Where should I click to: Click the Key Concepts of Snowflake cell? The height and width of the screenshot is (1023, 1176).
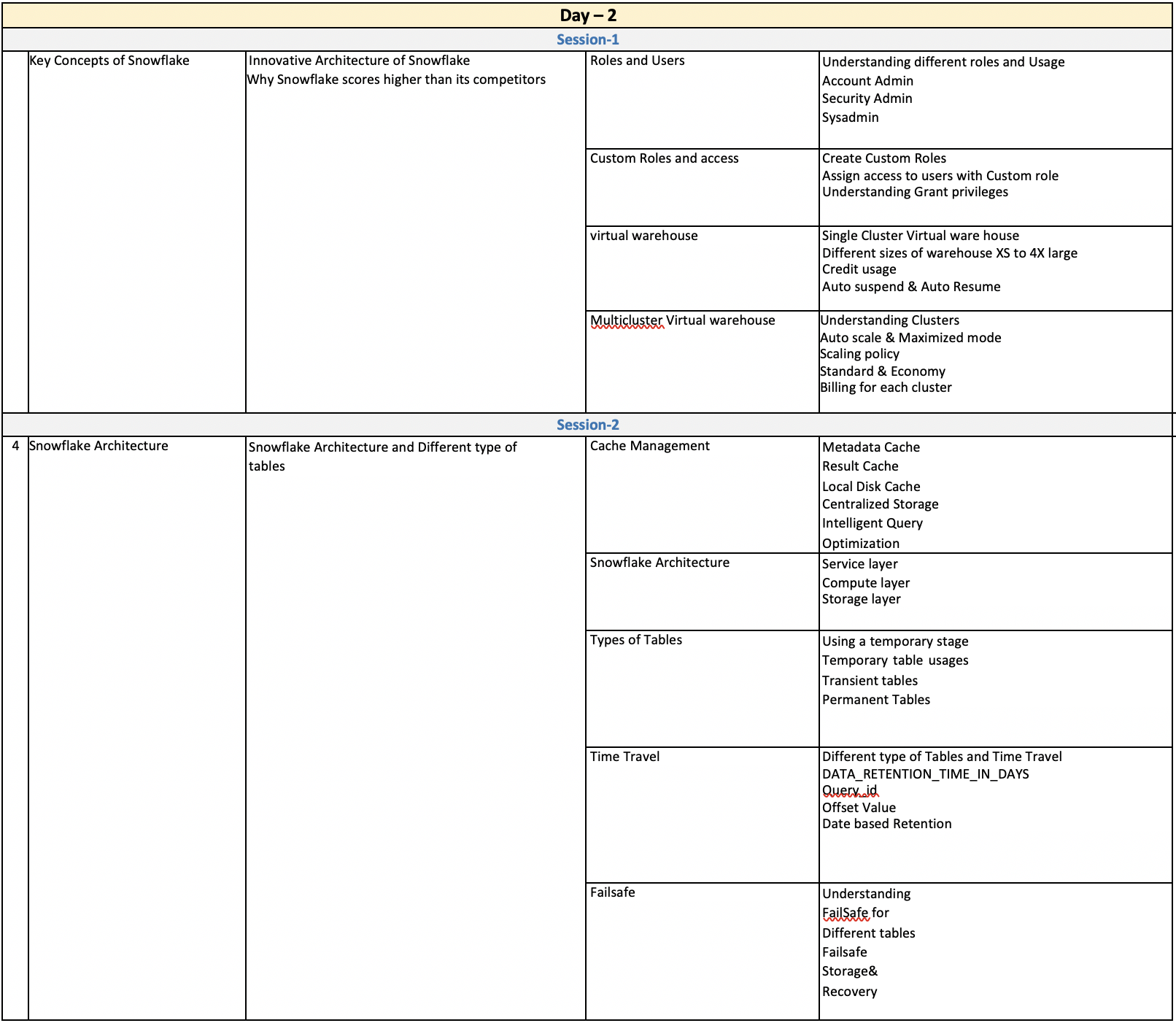pos(109,61)
